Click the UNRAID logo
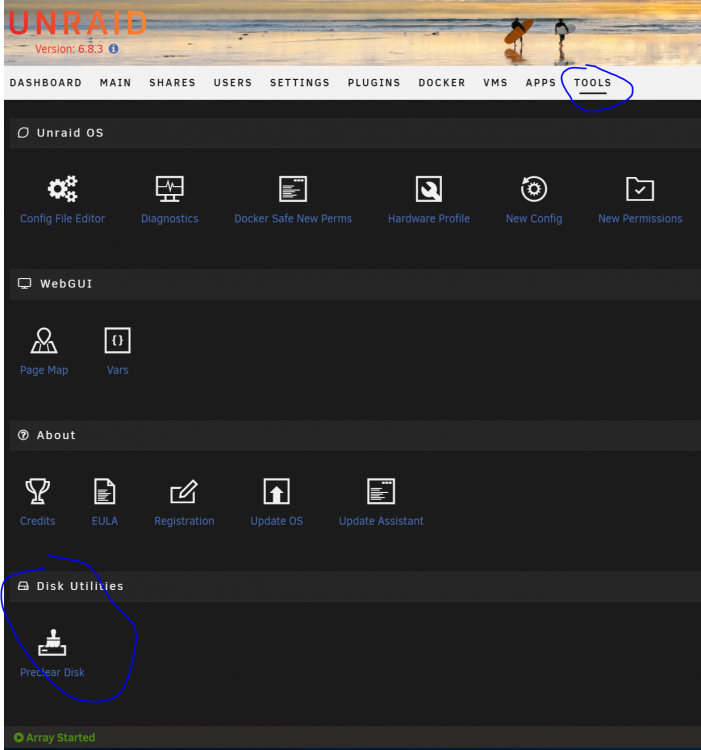Viewport: 701px width, 750px height. pyautogui.click(x=77, y=23)
